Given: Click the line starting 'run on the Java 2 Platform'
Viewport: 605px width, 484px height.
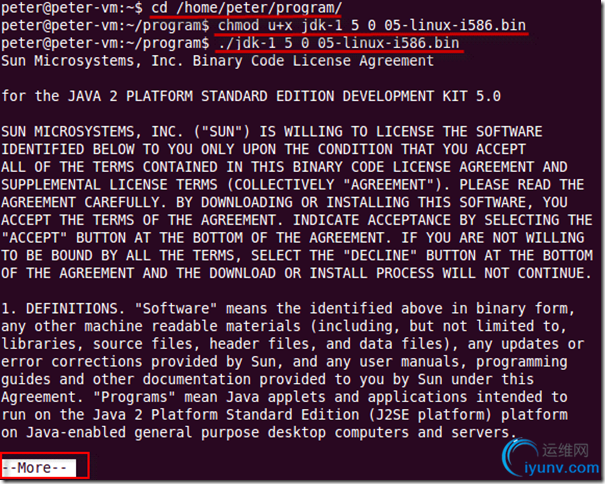Looking at the screenshot, I should 284,415.
